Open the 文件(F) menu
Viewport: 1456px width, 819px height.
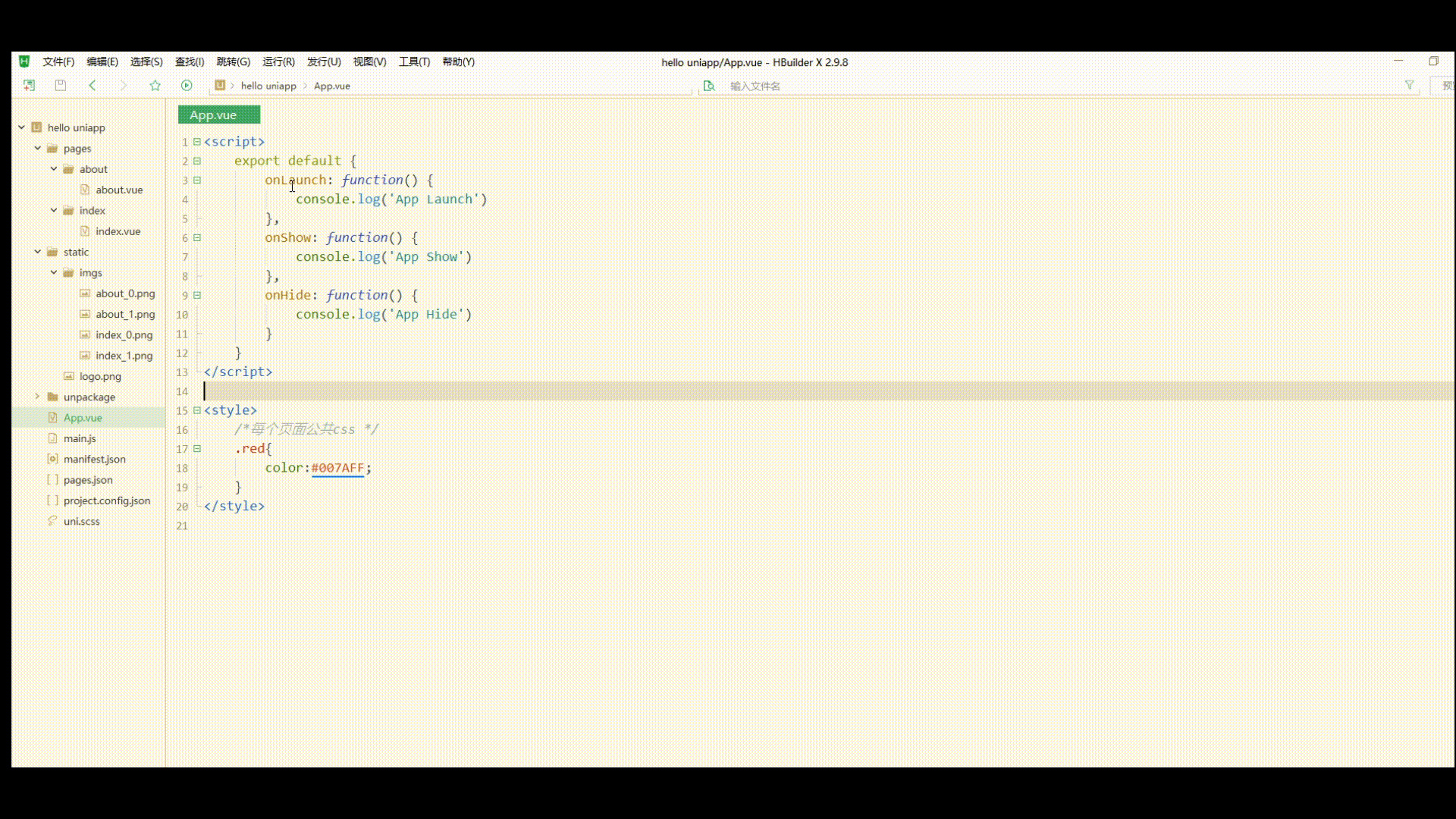(58, 62)
